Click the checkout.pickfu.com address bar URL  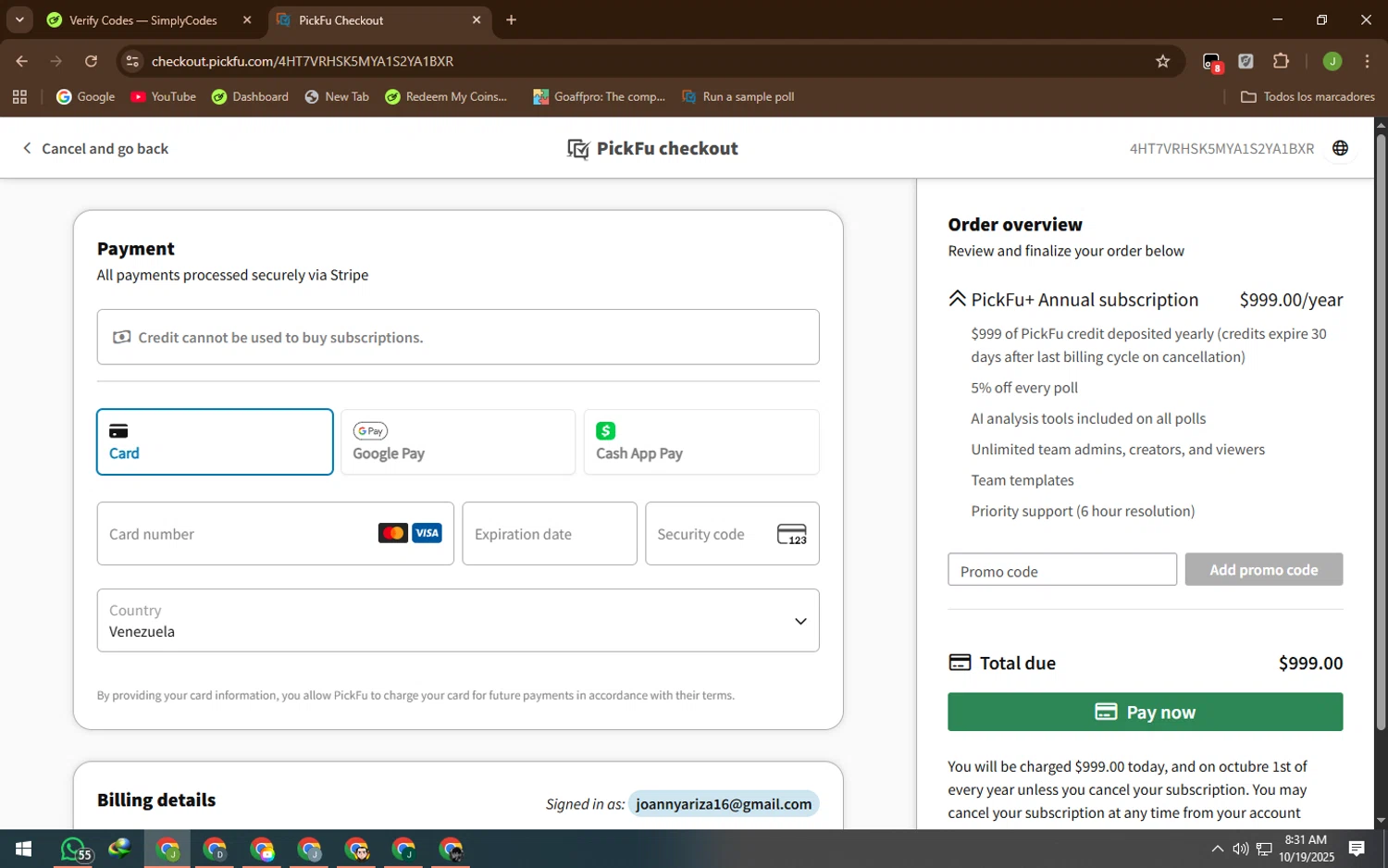click(303, 61)
